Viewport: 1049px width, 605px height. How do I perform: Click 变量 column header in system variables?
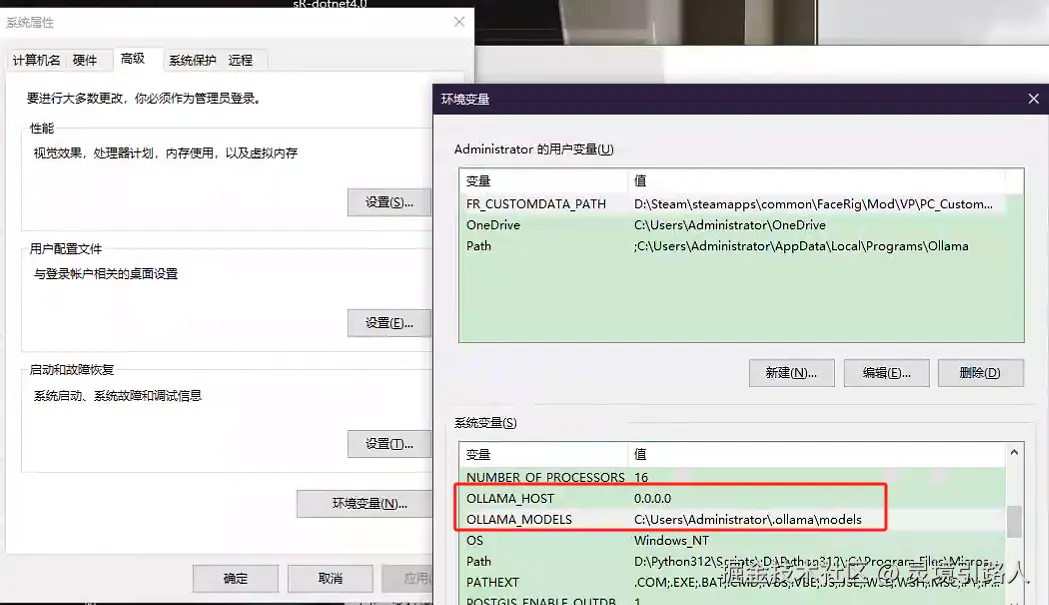pos(544,454)
